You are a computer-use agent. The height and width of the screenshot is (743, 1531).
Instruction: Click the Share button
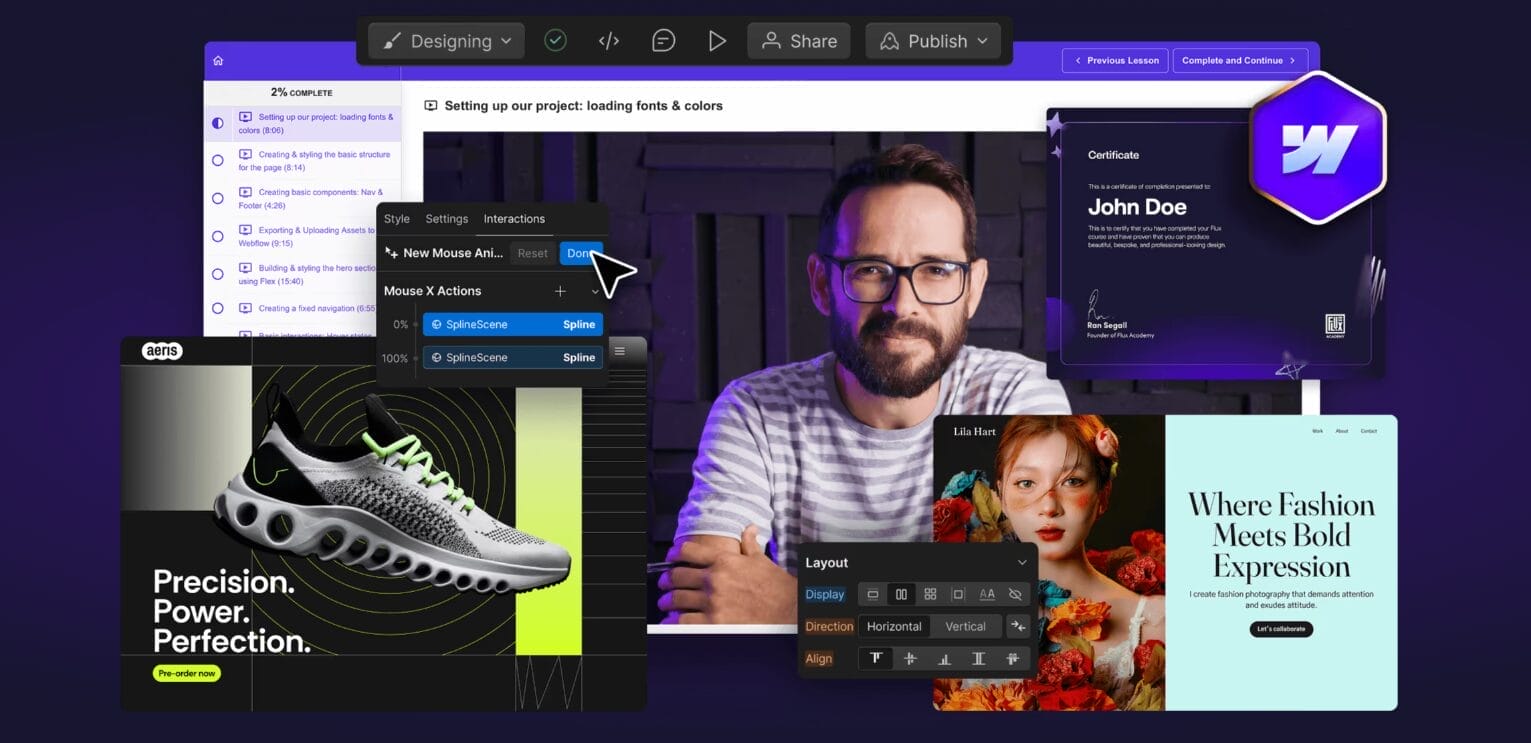[798, 41]
